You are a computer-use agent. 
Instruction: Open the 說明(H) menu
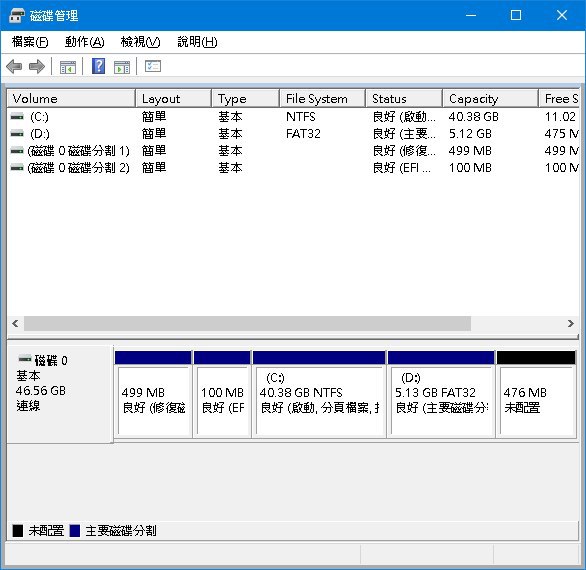pos(197,42)
